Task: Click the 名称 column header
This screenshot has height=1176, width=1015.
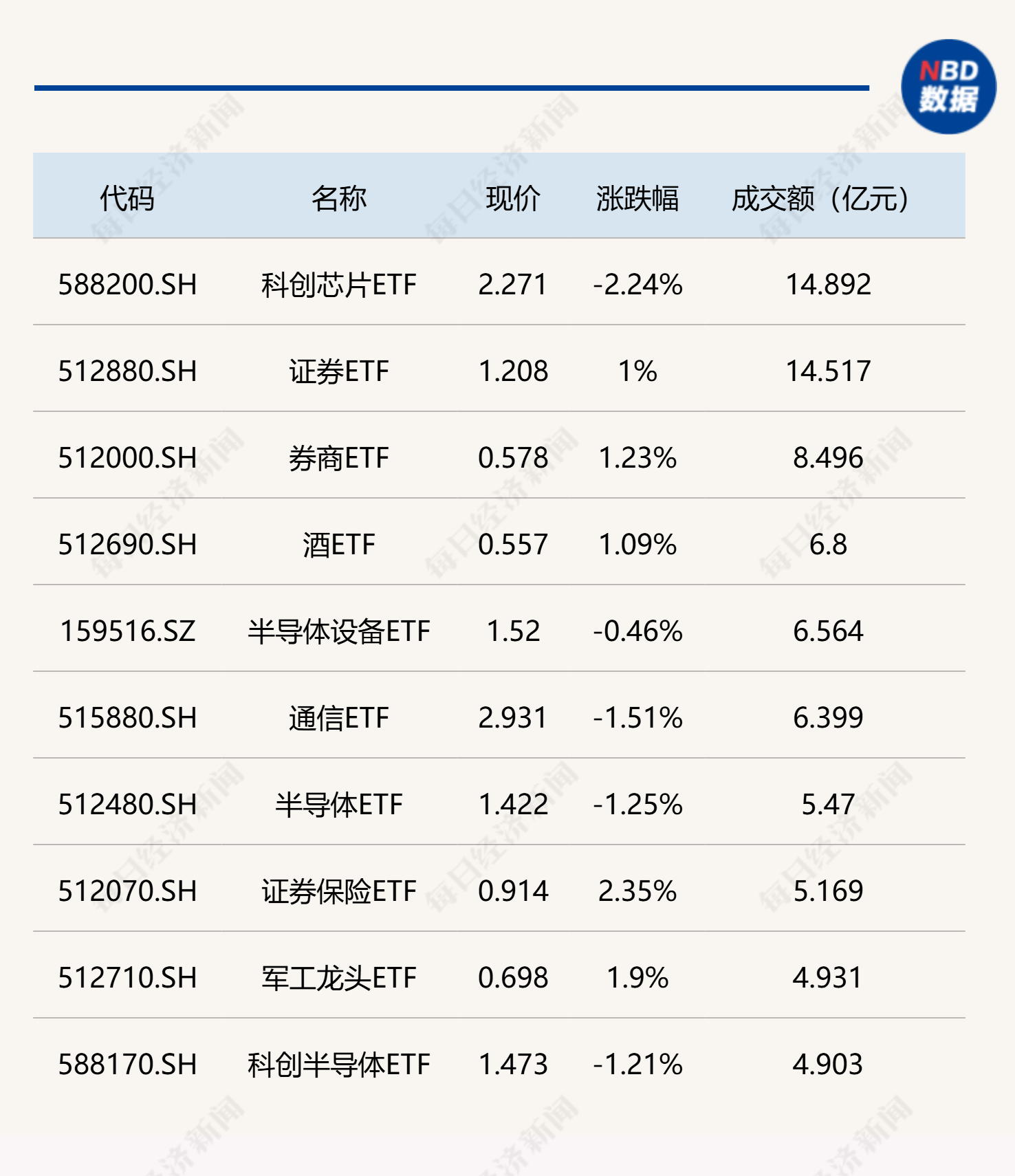Action: tap(338, 199)
